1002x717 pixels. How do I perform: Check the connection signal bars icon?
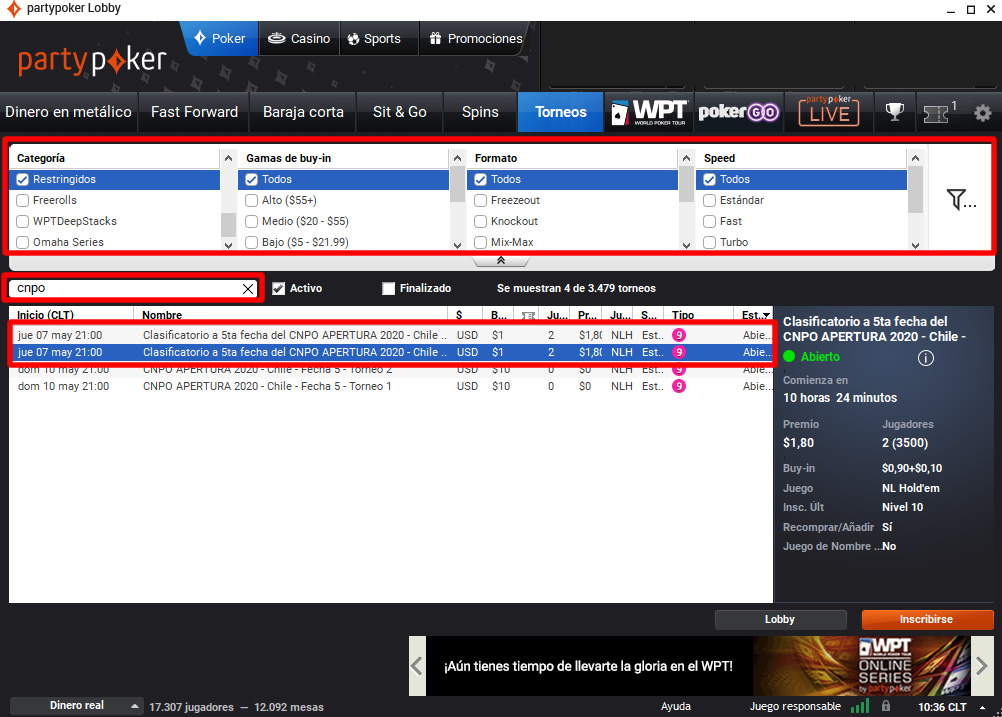[860, 706]
